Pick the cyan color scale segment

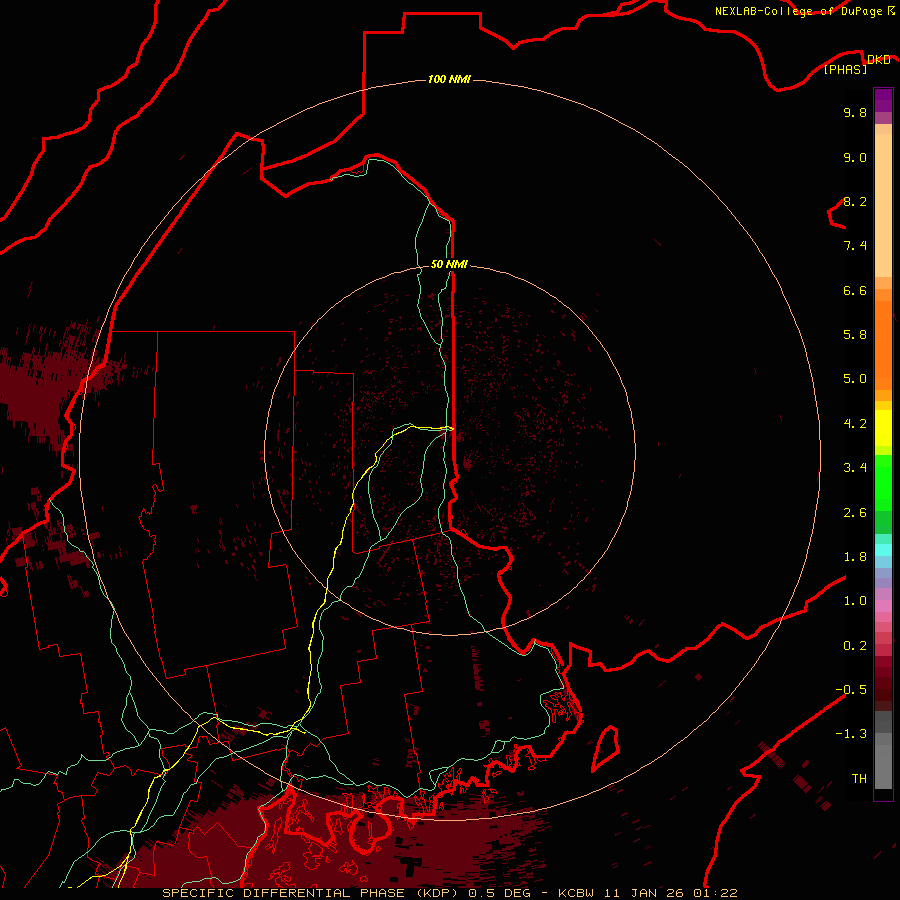(883, 550)
